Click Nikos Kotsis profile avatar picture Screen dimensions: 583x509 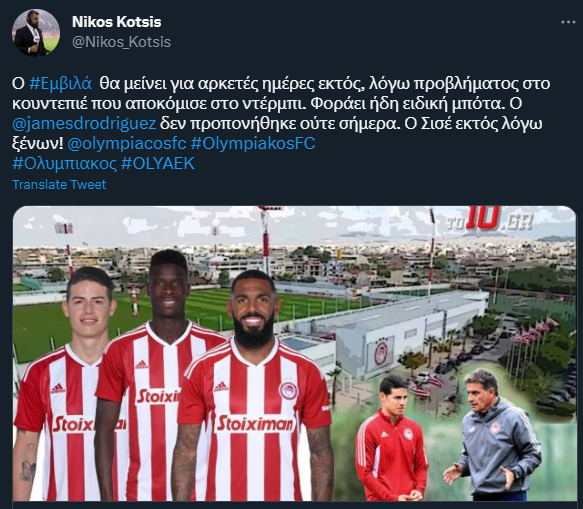click(36, 33)
